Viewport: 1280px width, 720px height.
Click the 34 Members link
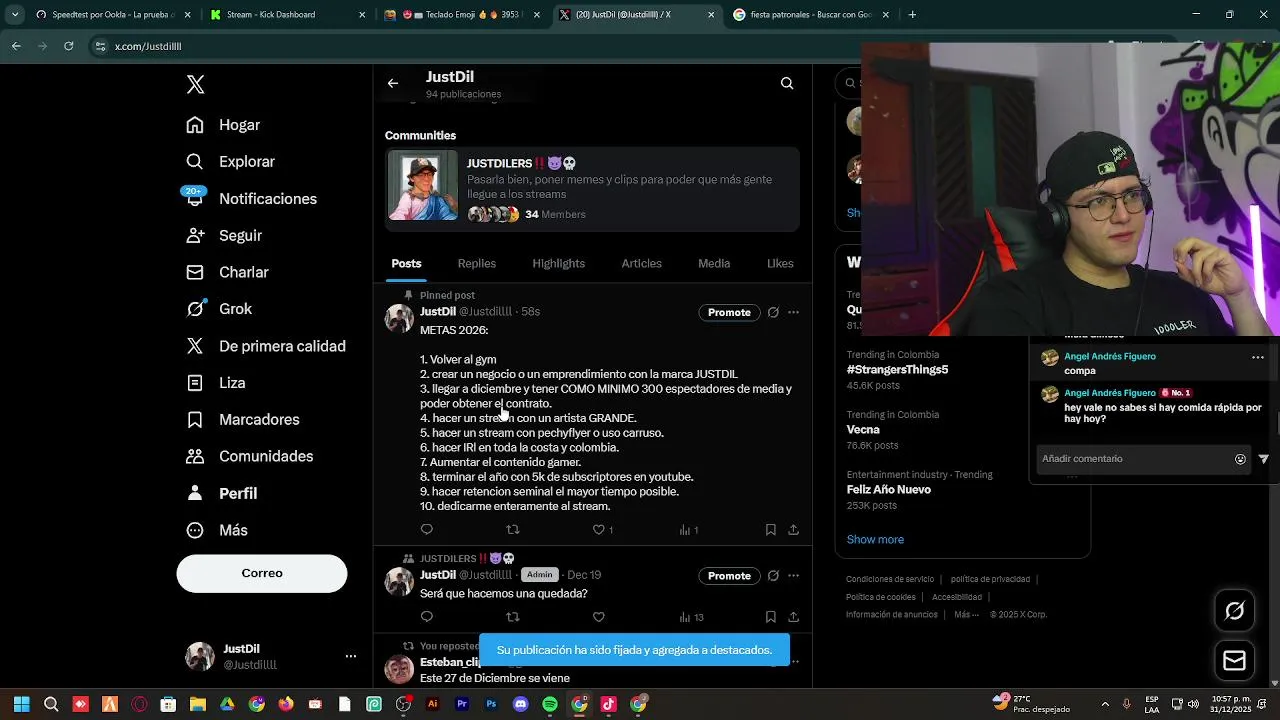click(x=555, y=214)
